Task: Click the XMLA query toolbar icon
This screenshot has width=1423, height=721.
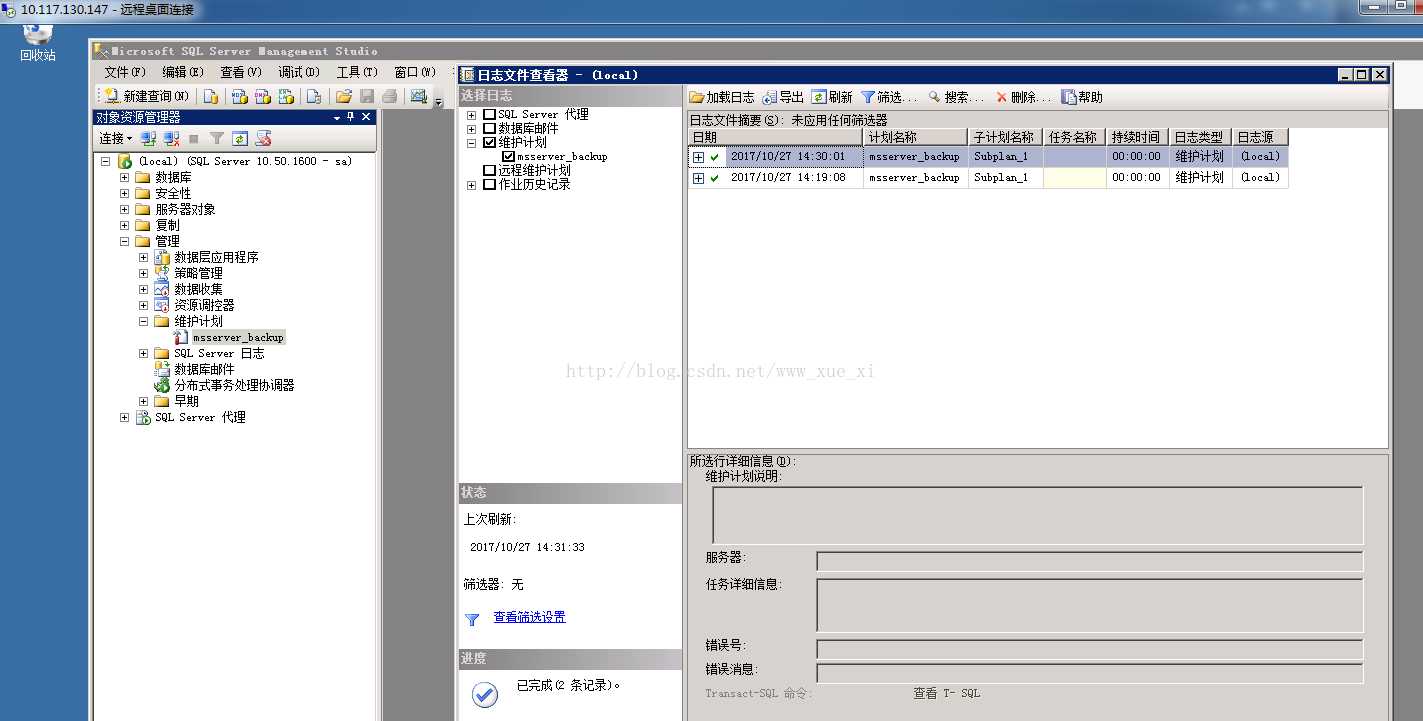Action: pos(287,96)
